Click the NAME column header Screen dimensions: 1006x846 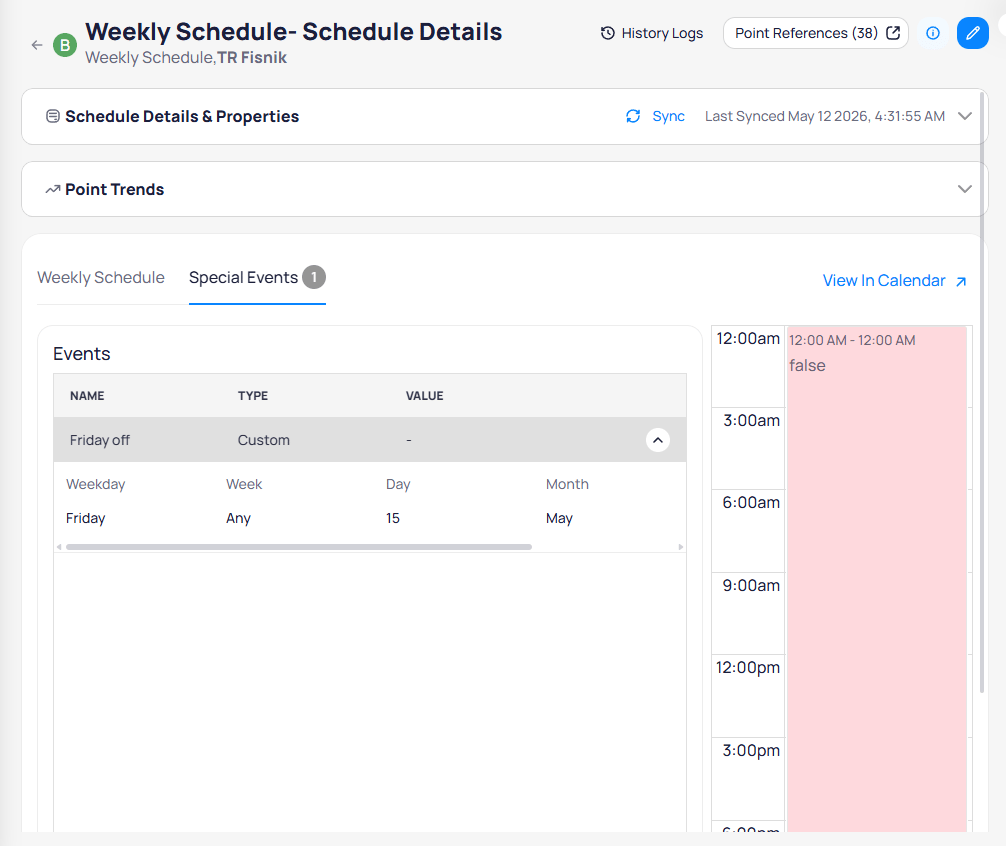[x=87, y=396]
